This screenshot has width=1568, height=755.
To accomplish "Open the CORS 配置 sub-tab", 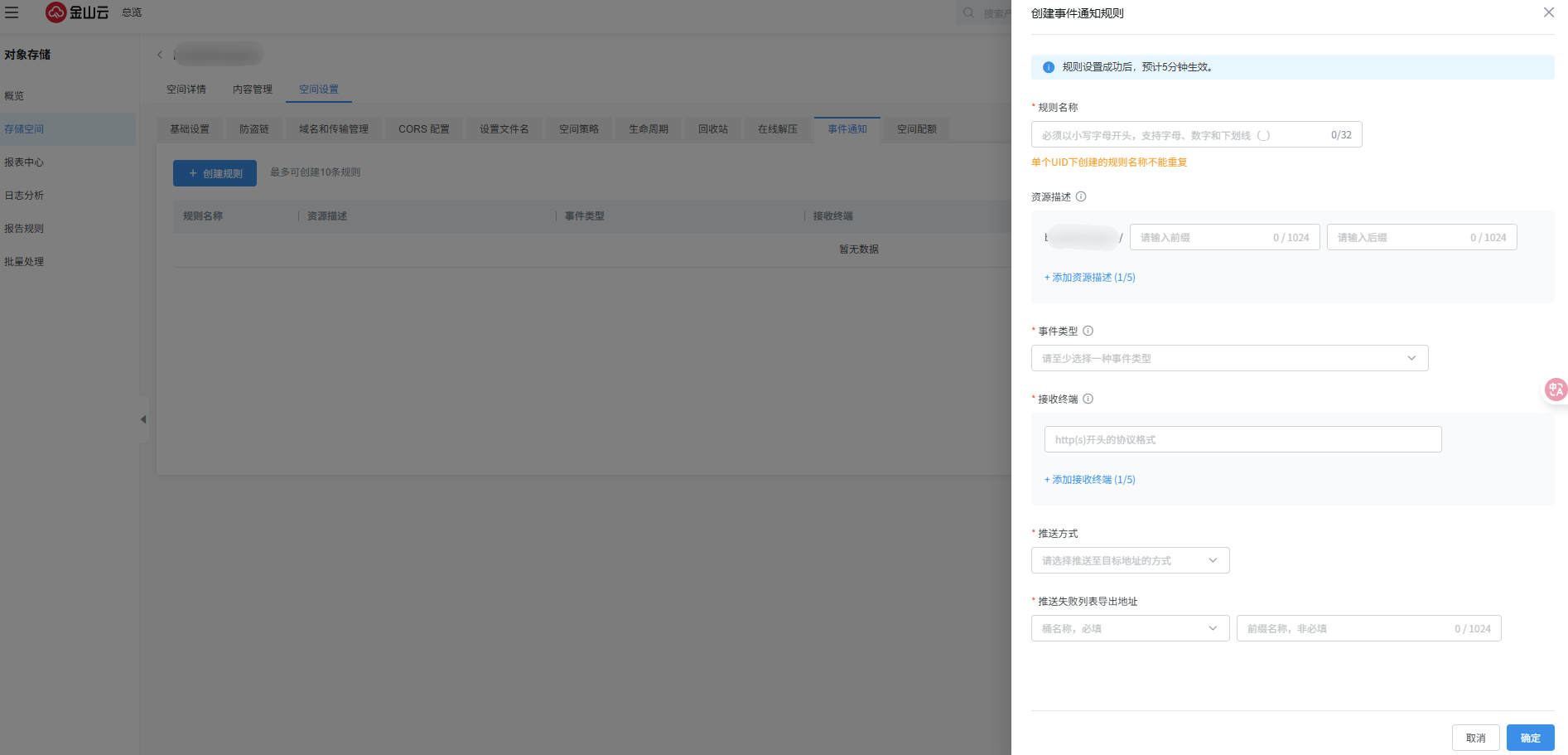I will click(x=424, y=129).
